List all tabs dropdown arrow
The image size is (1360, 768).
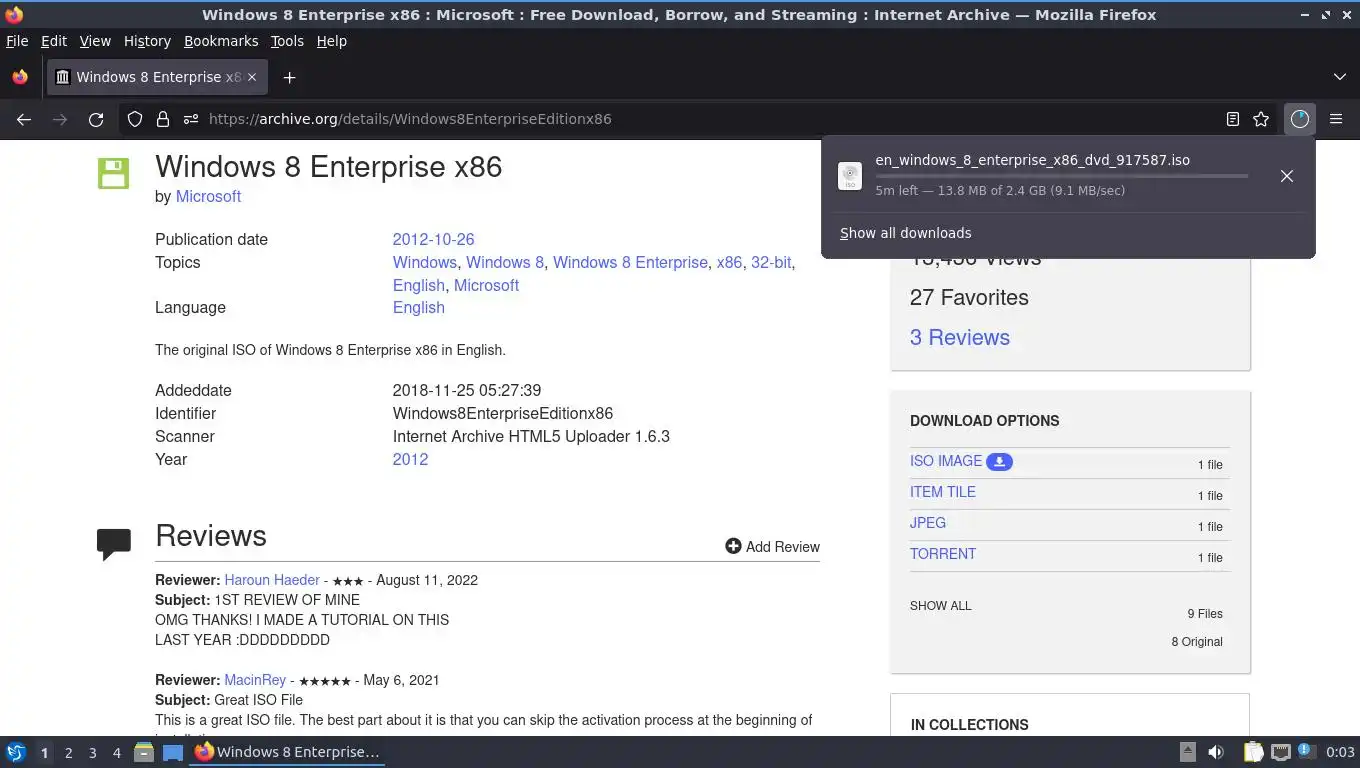tap(1340, 77)
